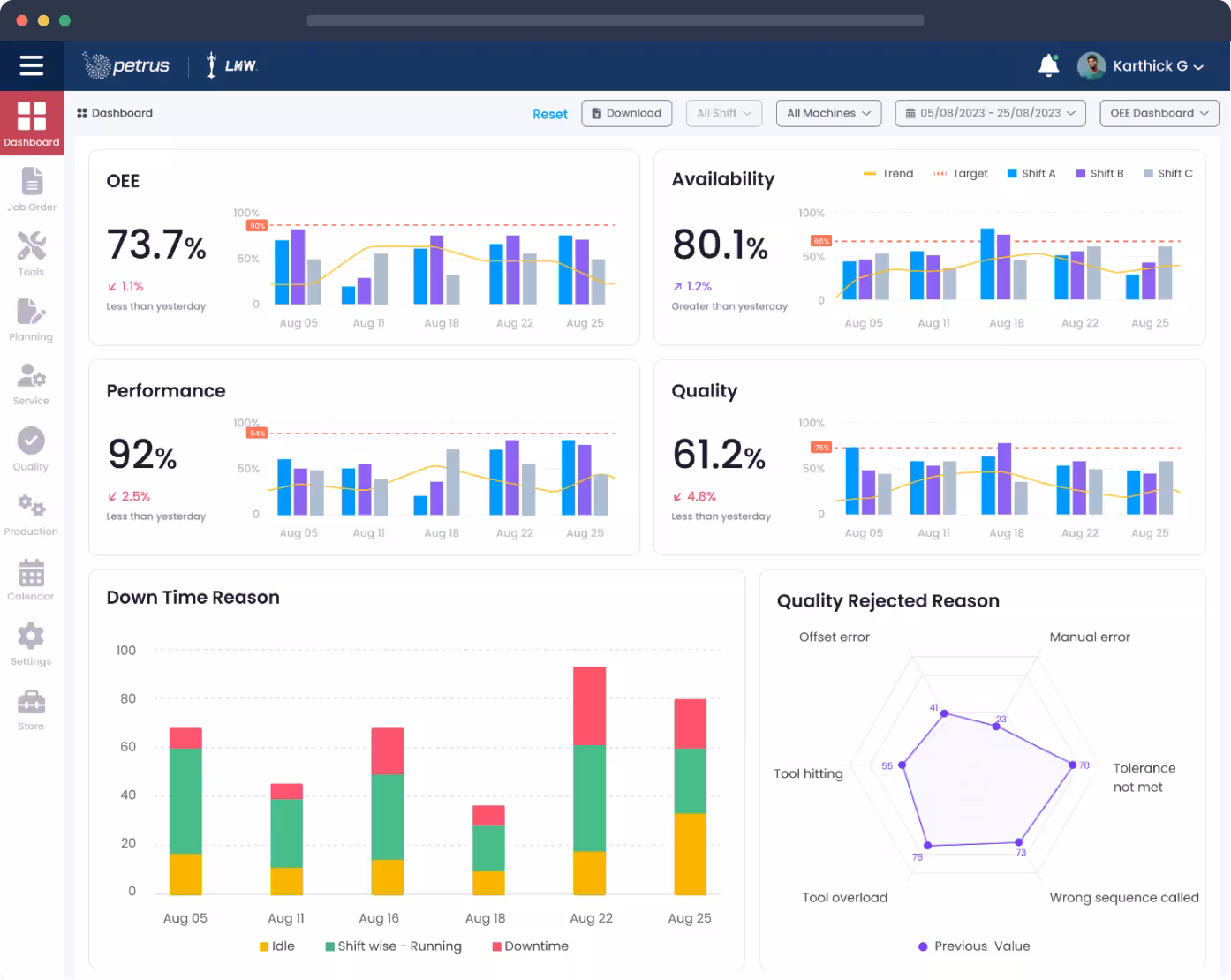
Task: Click the Download button
Action: (x=627, y=113)
